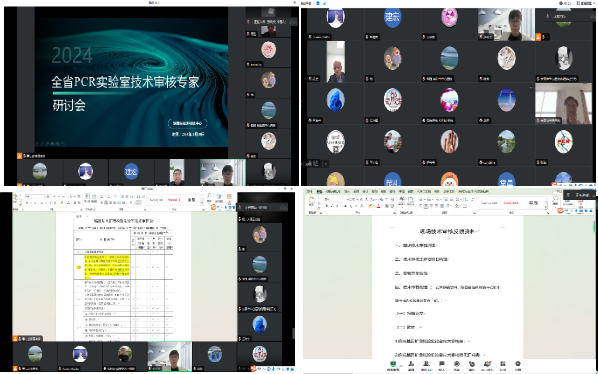The width and height of the screenshot is (598, 374).
Task: Expand the chevron beside the share screen button
Action: 400,365
